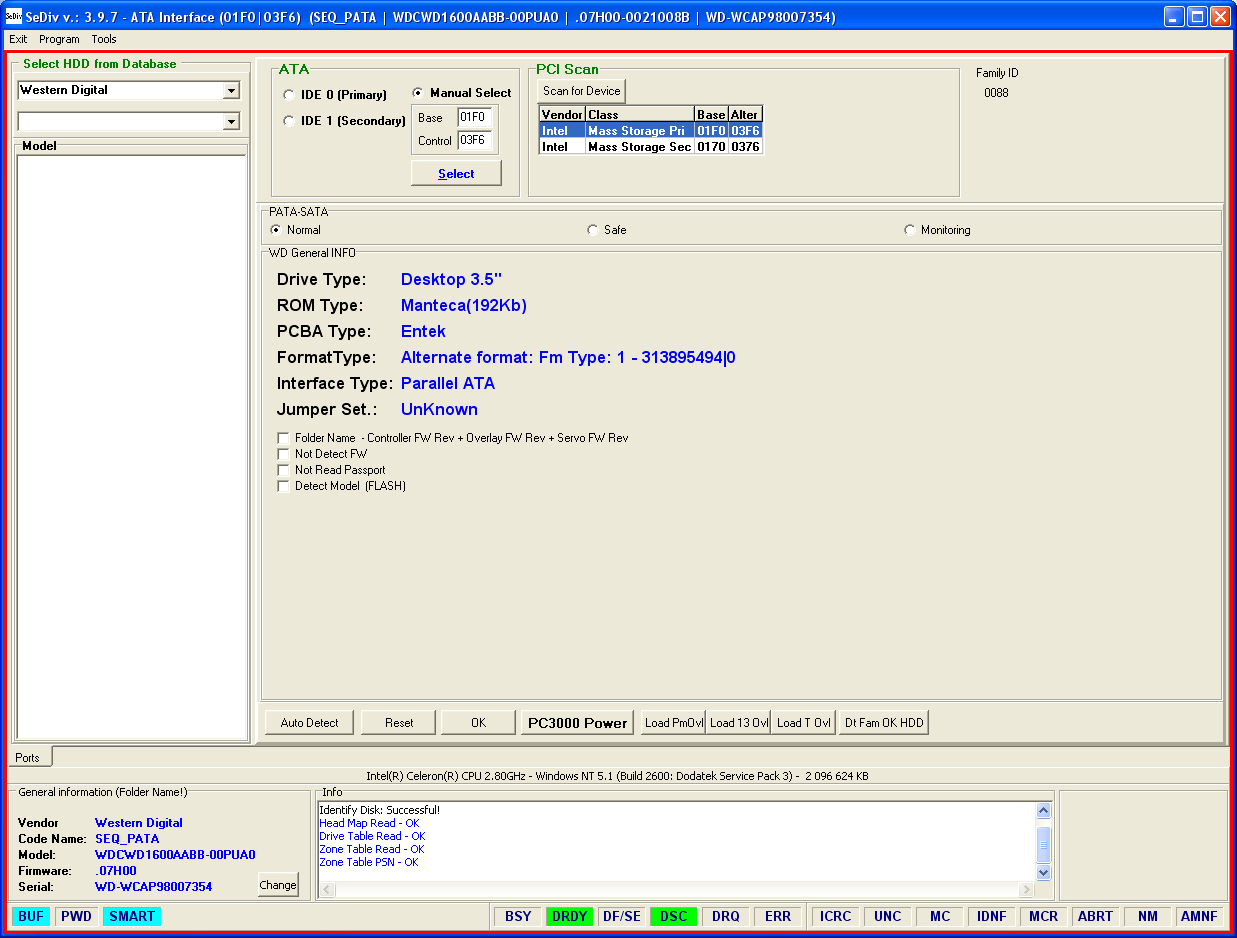Image resolution: width=1237 pixels, height=938 pixels.
Task: Click 'Head Map Read - OK' log line
Action: click(369, 823)
